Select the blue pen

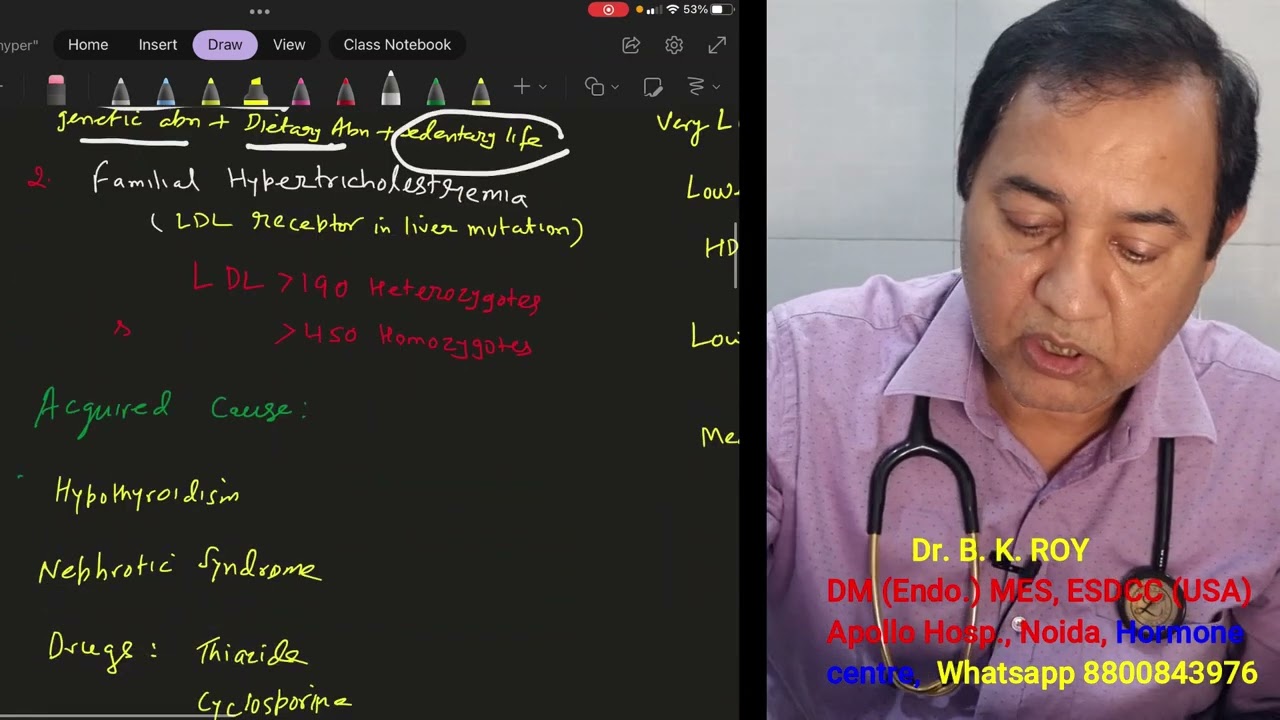165,92
